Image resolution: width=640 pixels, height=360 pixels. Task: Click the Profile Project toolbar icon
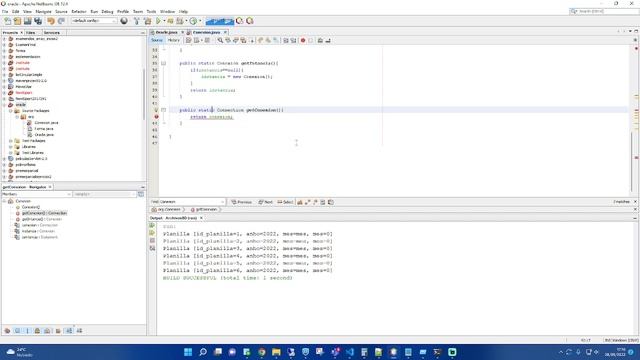tap(193, 21)
